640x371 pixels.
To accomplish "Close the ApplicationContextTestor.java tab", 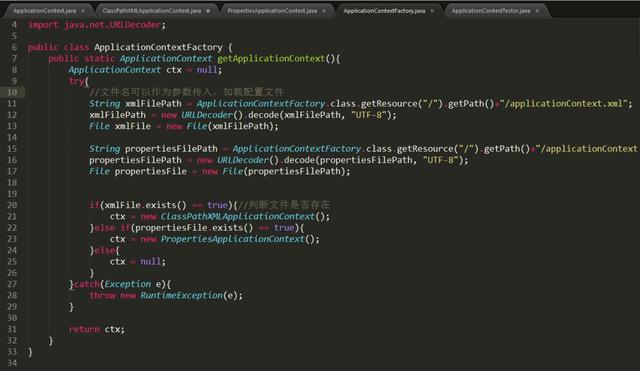I will coord(537,11).
